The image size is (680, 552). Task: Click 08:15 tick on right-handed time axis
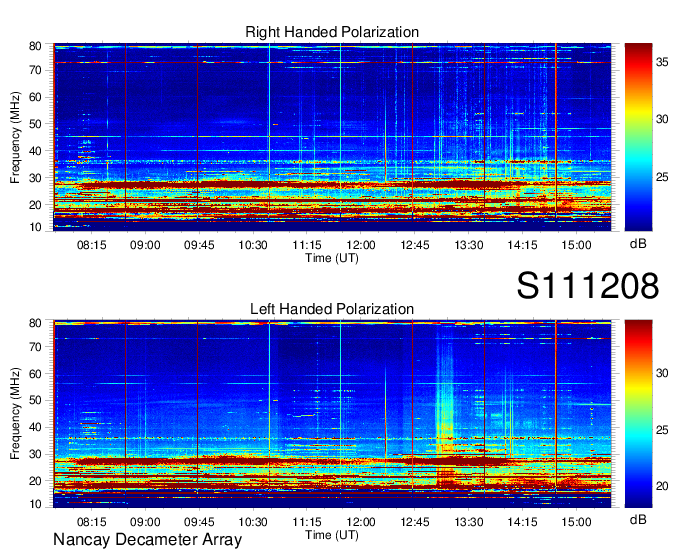coord(92,245)
